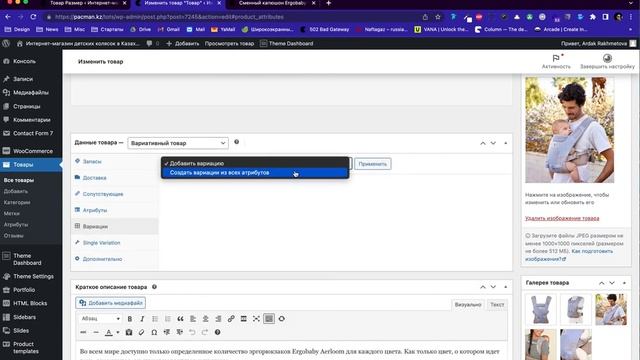This screenshot has width=640, height=360.
Task: Select the Вариации tab
Action: (95, 227)
